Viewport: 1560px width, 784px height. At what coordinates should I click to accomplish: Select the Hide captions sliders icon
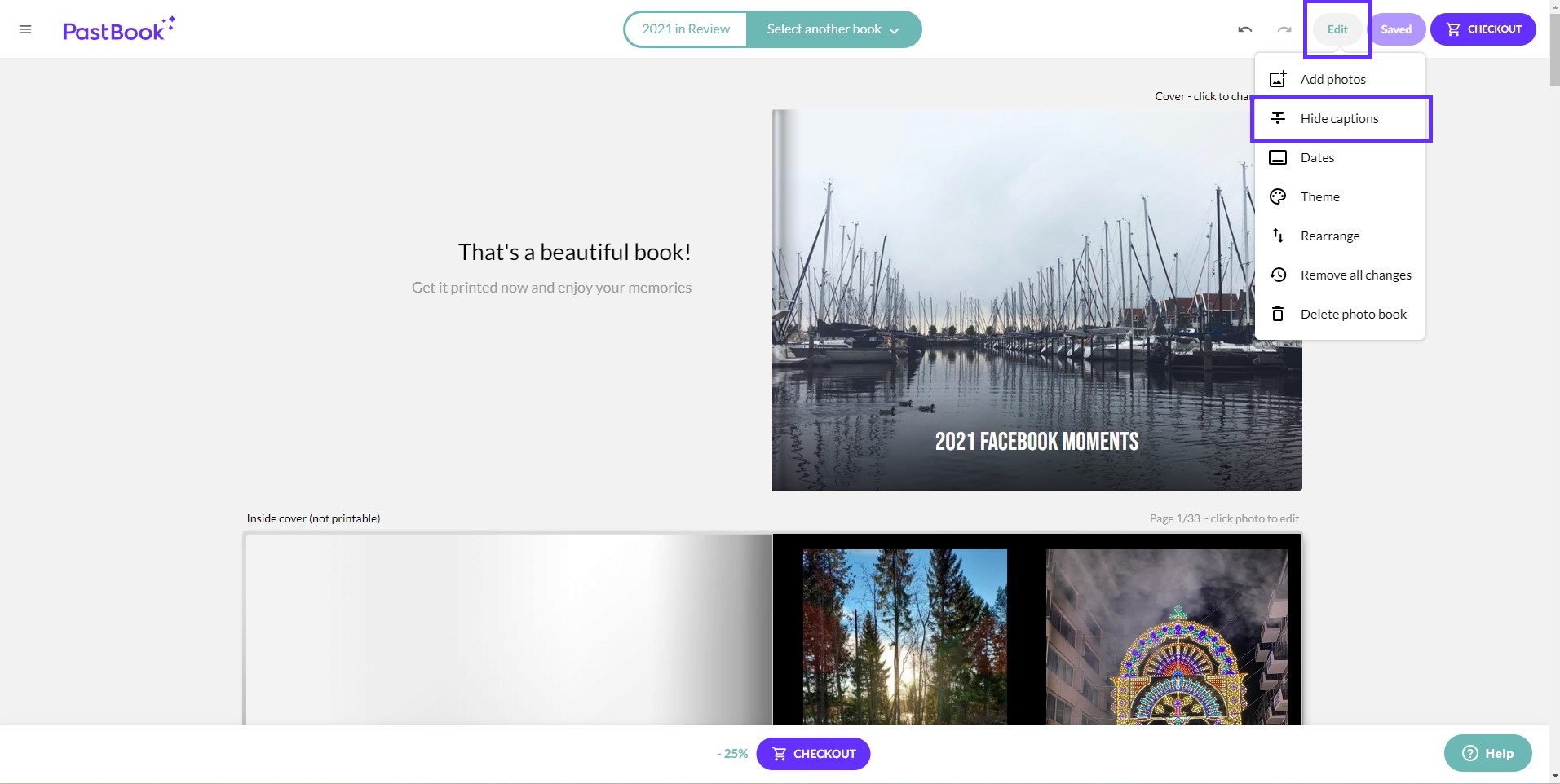click(1278, 117)
